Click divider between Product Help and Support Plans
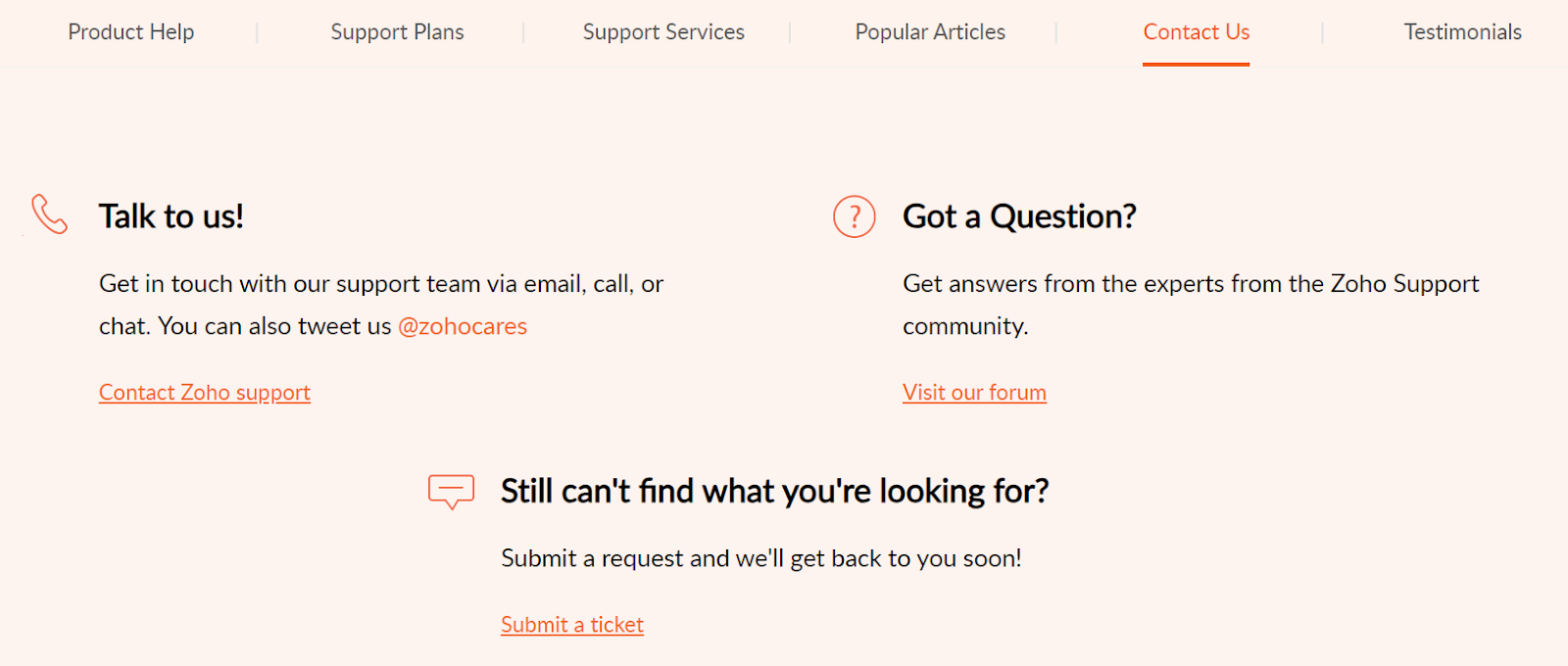Screen dimensions: 1568x666 tap(258, 33)
